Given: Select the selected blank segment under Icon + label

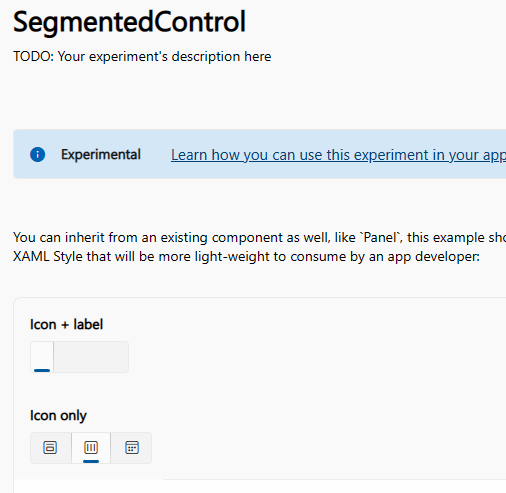Looking at the screenshot, I should coord(42,357).
